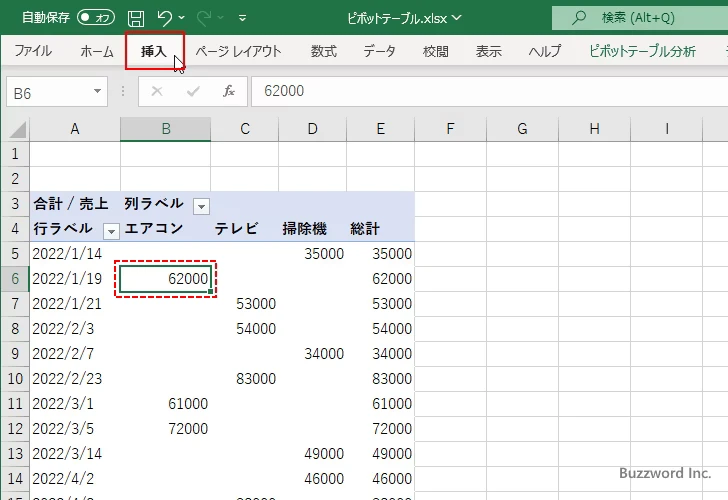
Task: Open the 表示 tab
Action: point(488,51)
